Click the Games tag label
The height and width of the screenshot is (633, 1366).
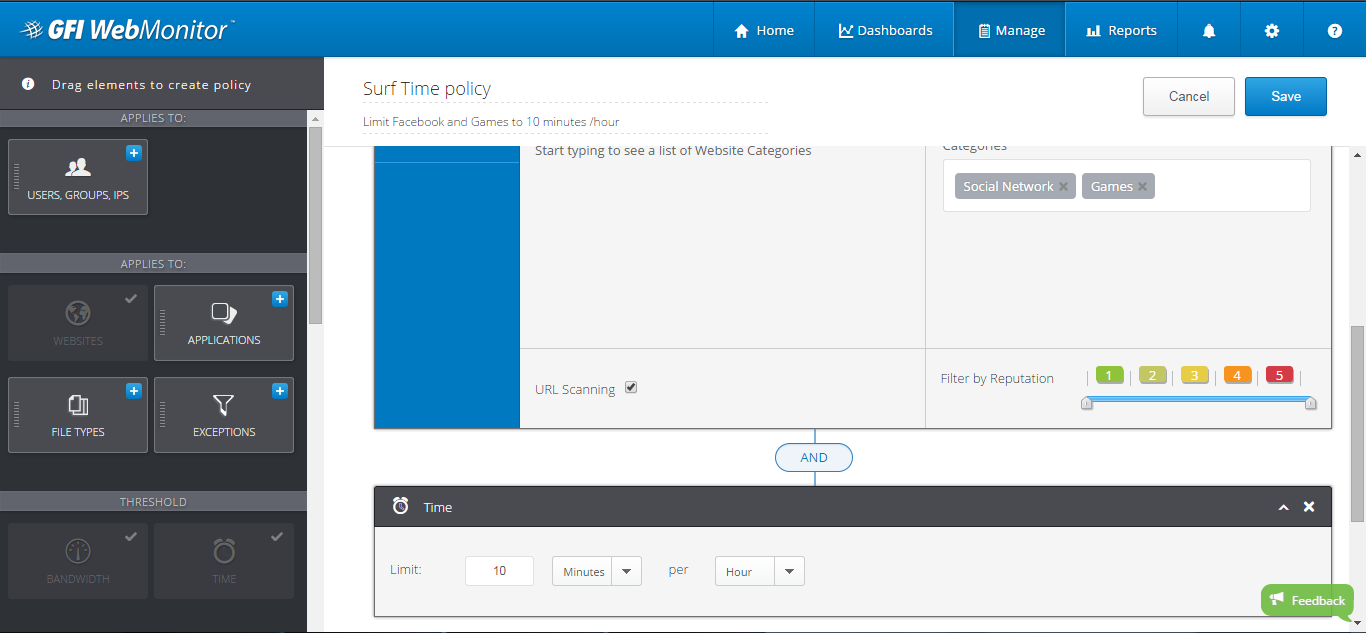1112,187
